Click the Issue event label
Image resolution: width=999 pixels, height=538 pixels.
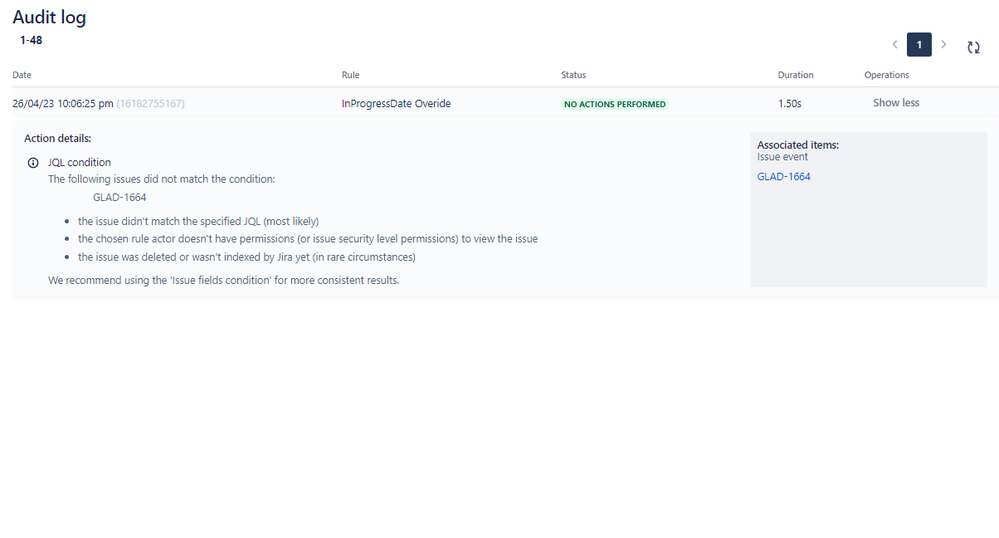coord(782,157)
